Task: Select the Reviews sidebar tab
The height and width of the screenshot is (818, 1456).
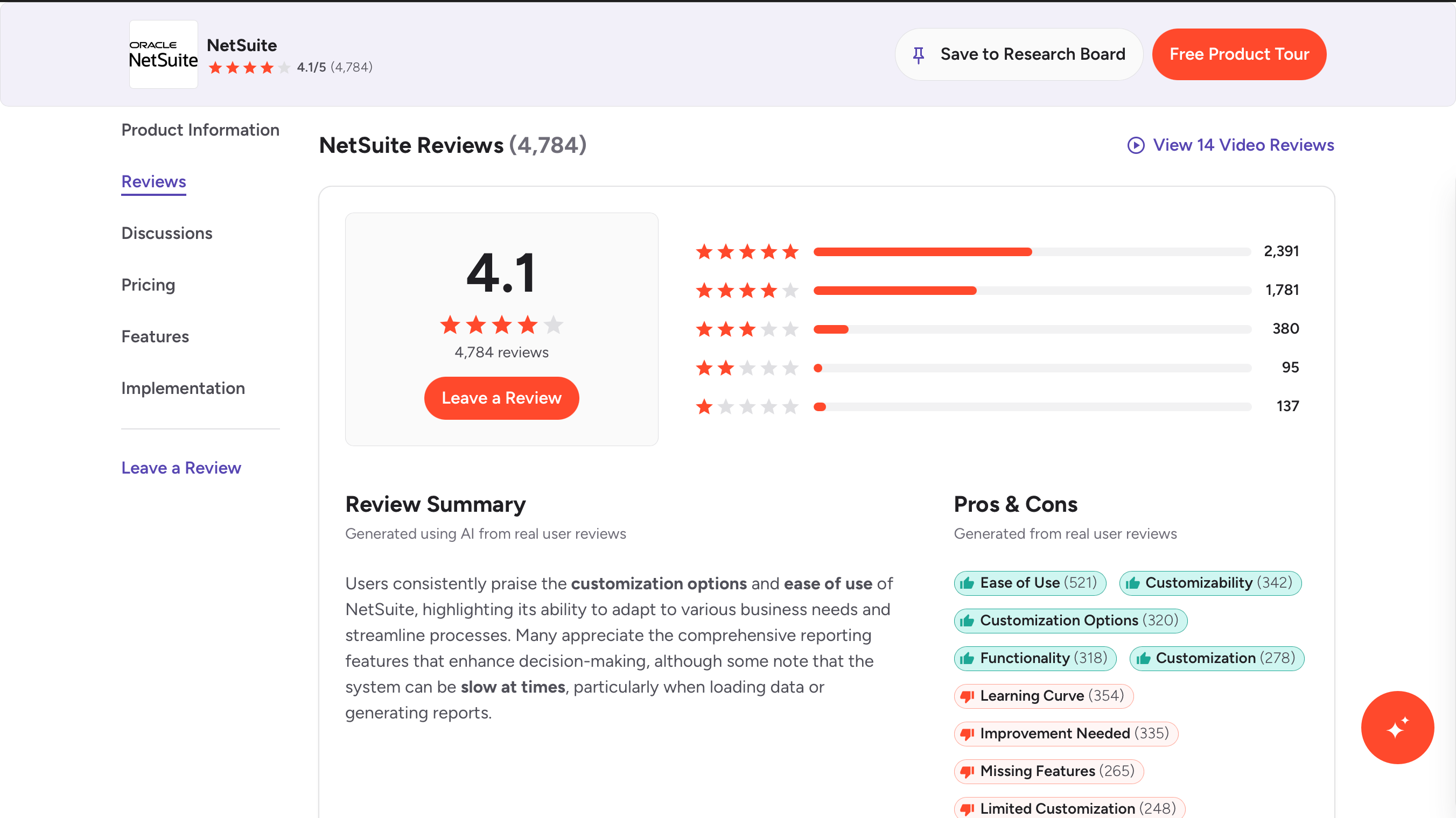Action: [x=154, y=181]
